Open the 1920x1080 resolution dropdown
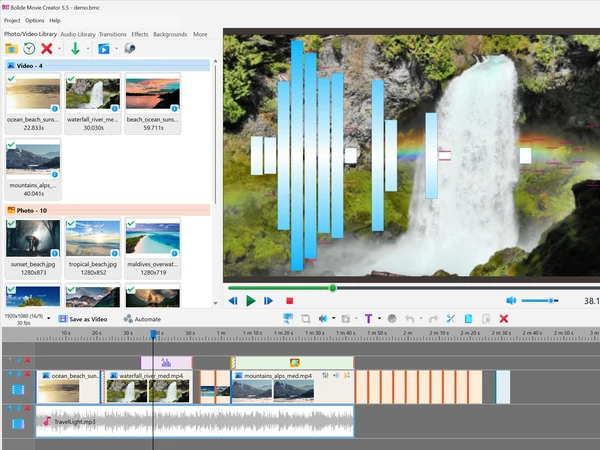 (x=49, y=318)
